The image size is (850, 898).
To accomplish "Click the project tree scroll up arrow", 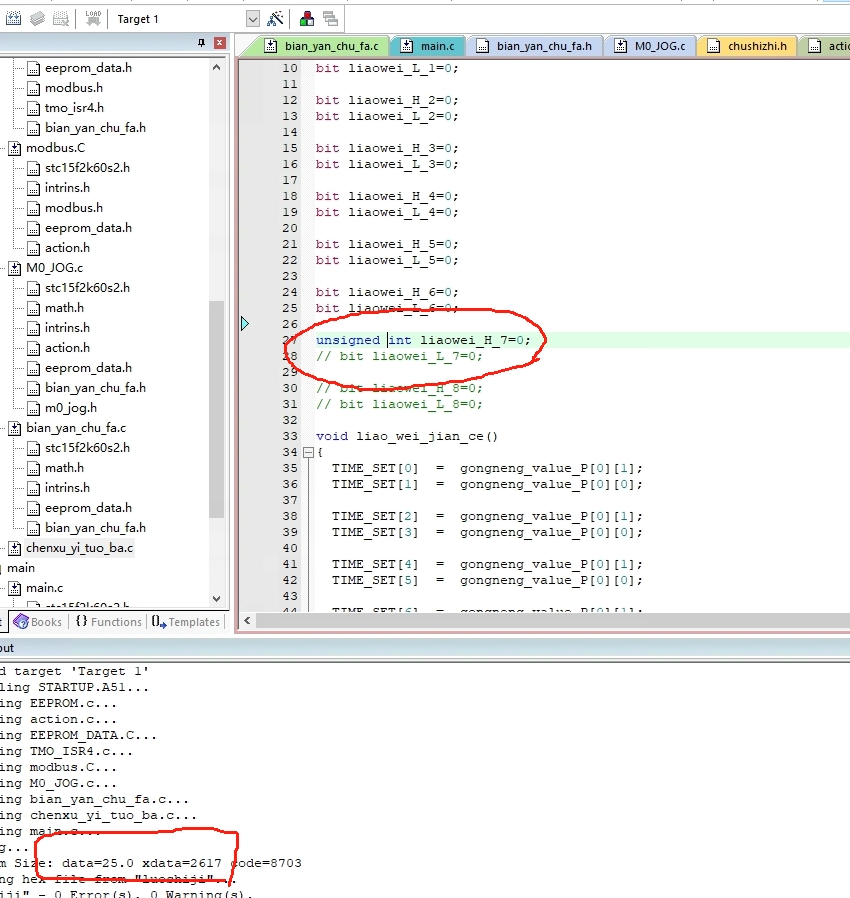I will click(x=217, y=67).
